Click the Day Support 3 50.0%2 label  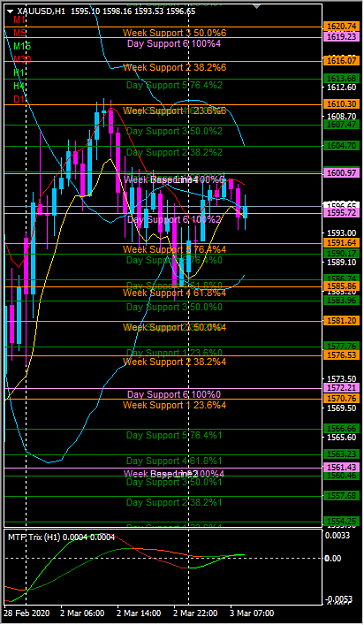(174, 131)
